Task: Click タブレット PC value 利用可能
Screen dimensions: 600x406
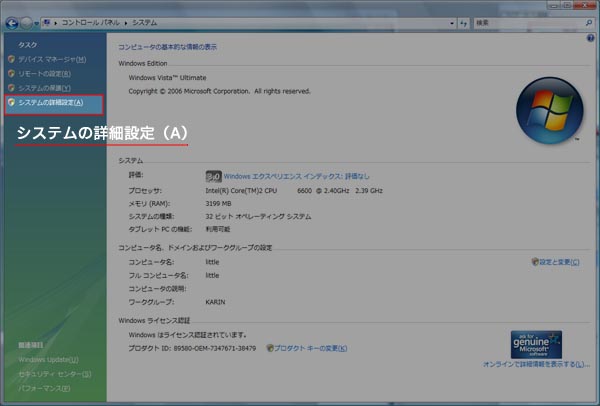Action: pos(218,229)
